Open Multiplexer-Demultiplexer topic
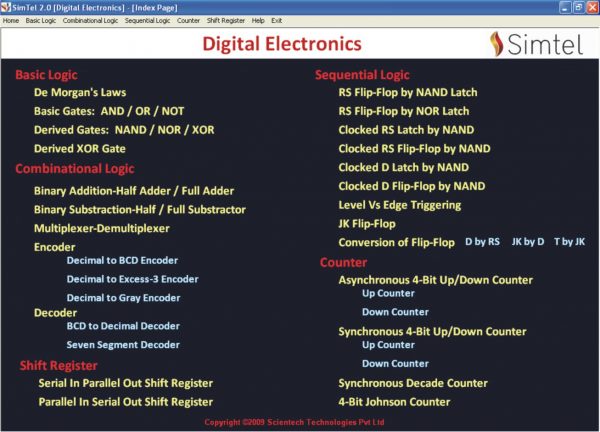This screenshot has height=432, width=600. coord(101,228)
